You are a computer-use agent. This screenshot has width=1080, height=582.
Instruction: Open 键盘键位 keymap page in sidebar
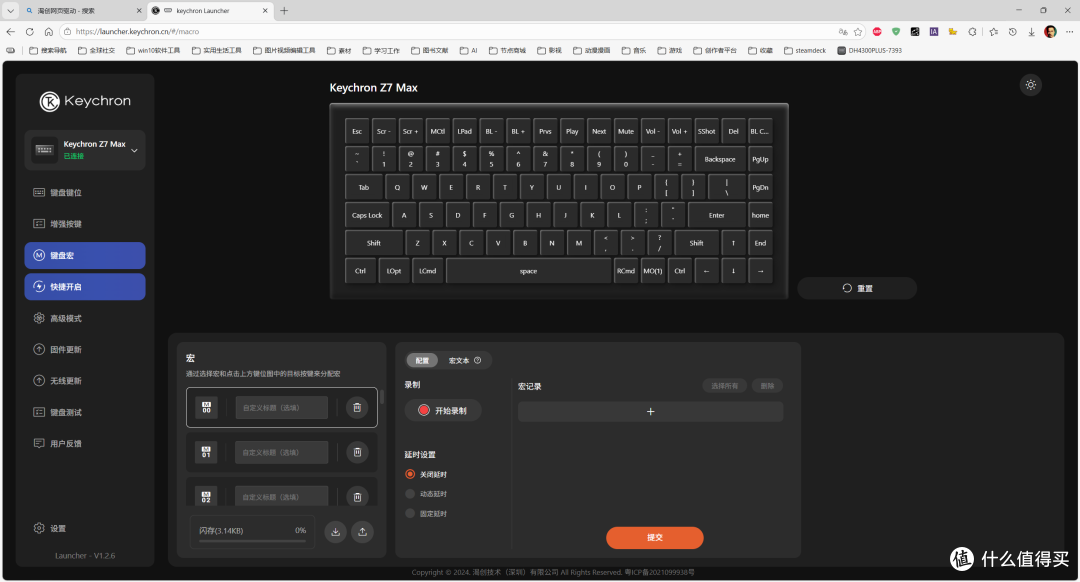click(x=85, y=193)
